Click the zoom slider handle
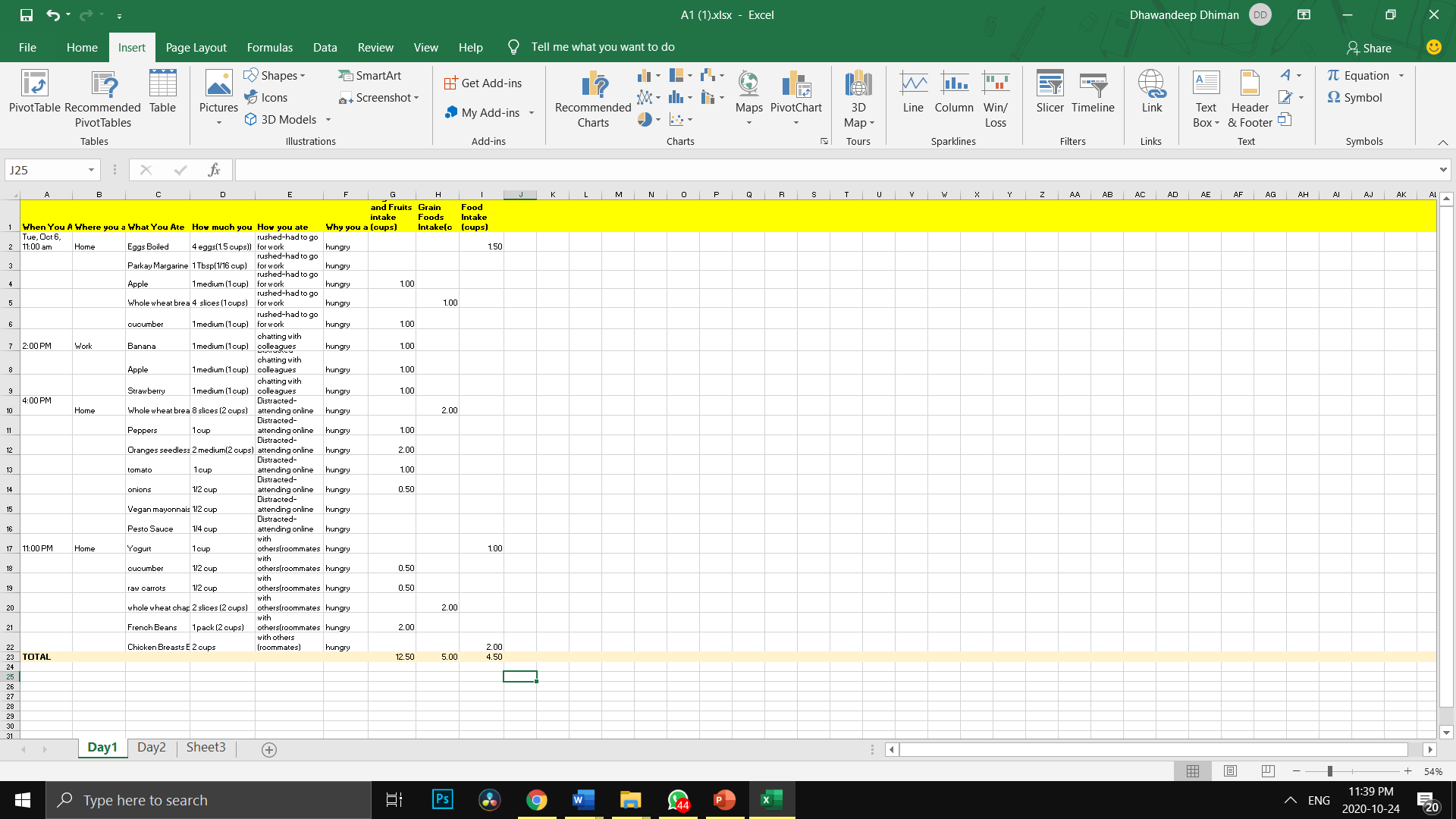The height and width of the screenshot is (819, 1456). tap(1329, 771)
